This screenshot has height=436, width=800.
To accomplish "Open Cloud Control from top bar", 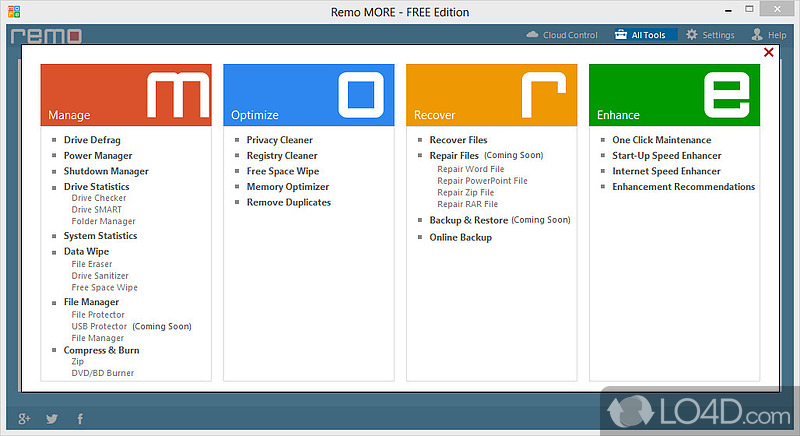I will (x=561, y=35).
